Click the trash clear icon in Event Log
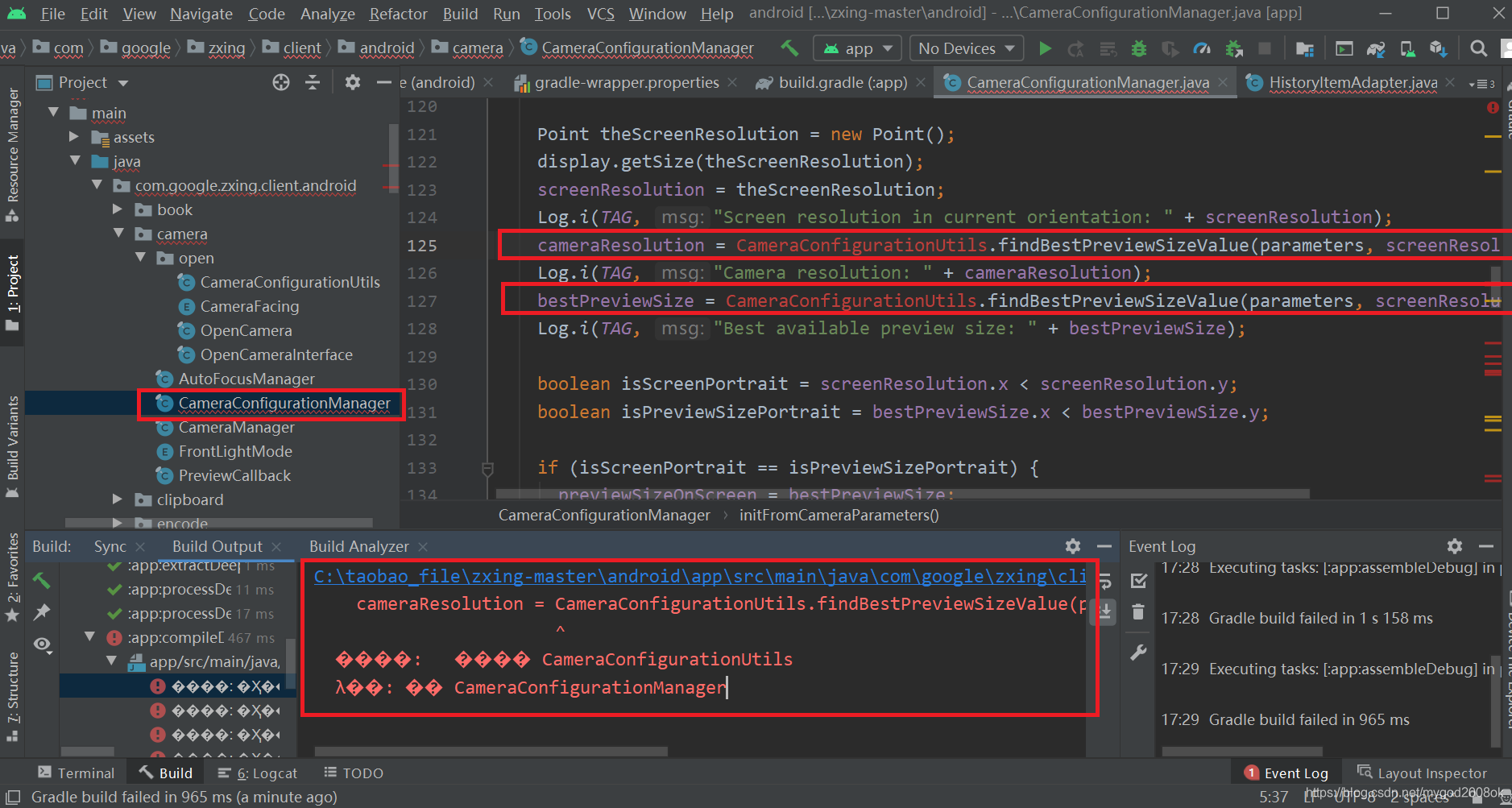The height and width of the screenshot is (808, 1512). (x=1138, y=612)
